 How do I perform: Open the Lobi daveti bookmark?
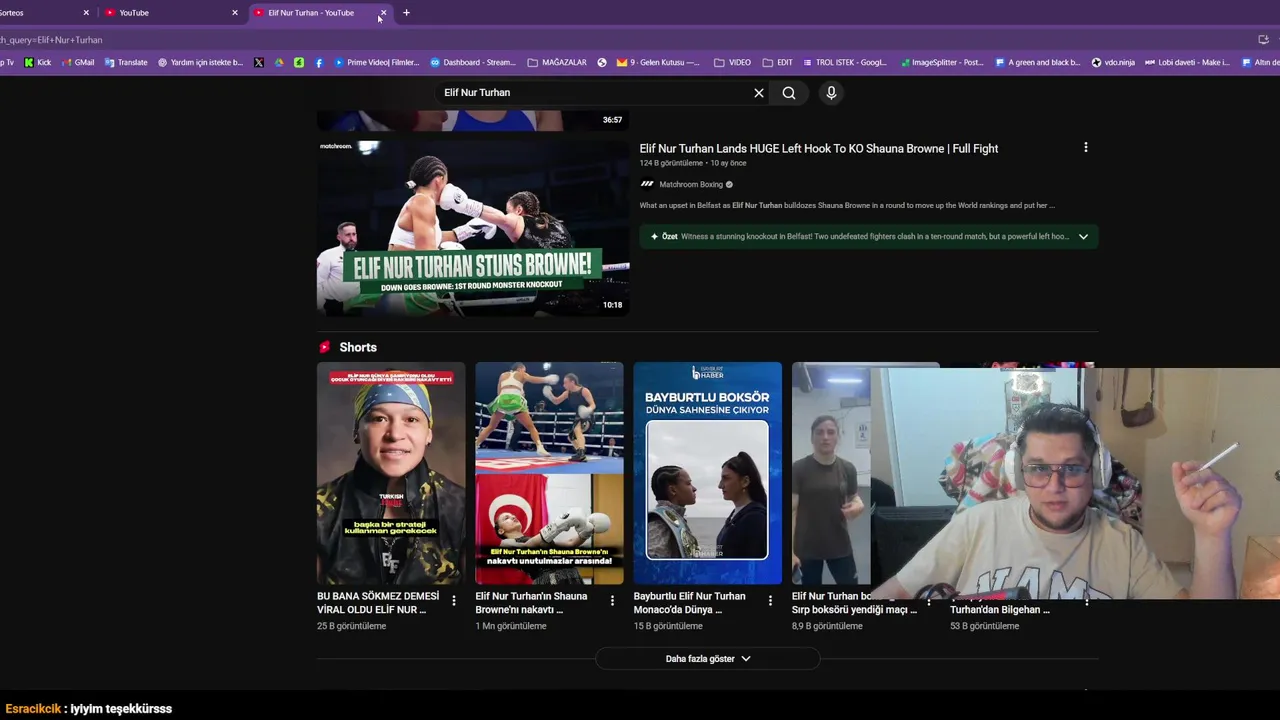click(x=1187, y=62)
